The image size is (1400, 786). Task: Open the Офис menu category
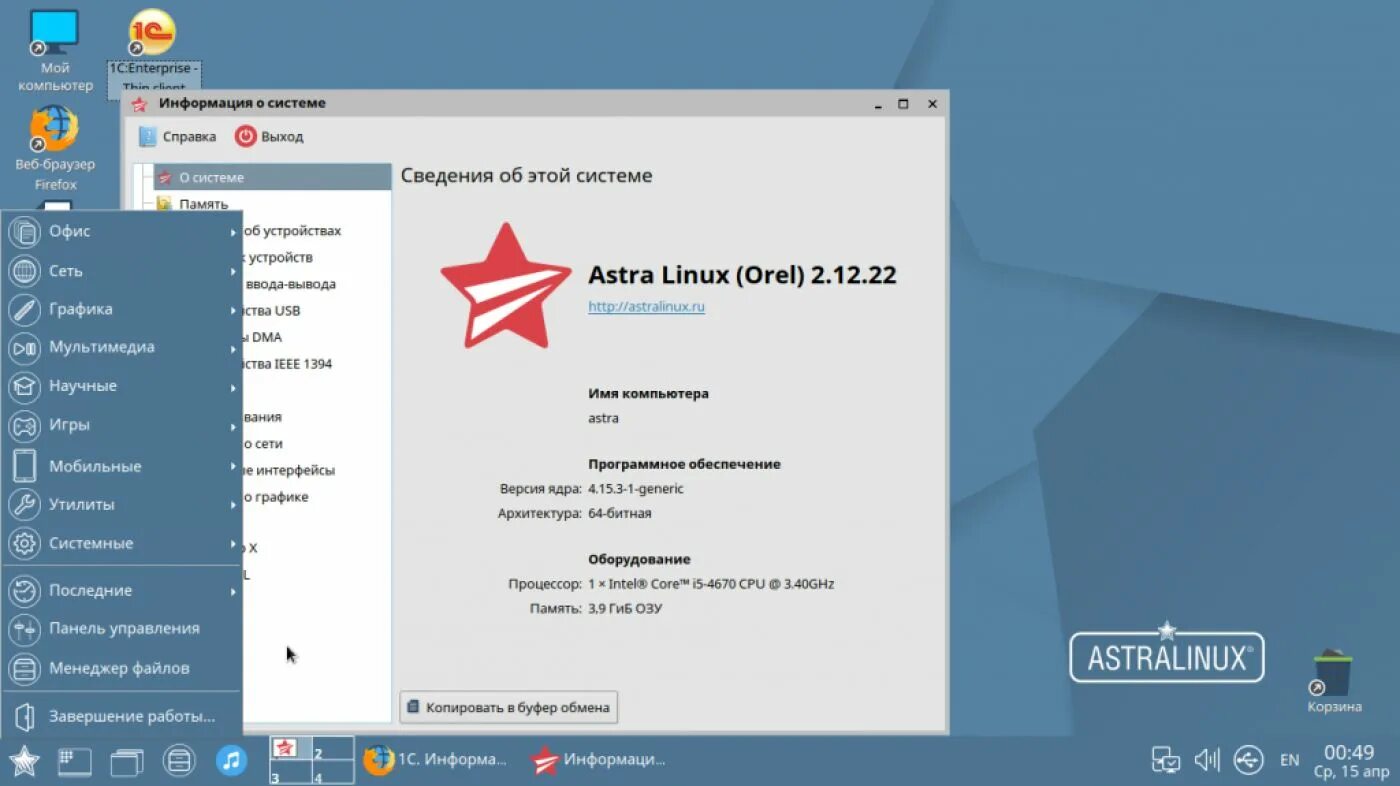[x=122, y=232]
